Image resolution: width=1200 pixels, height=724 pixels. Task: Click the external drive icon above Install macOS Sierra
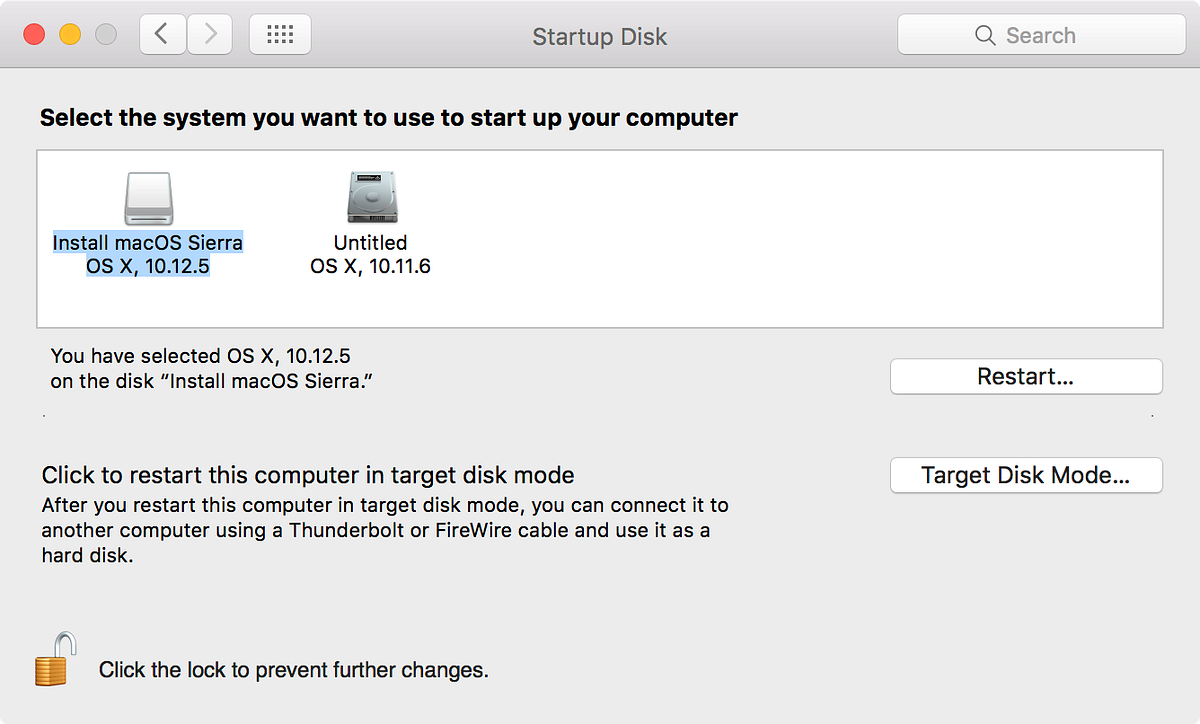coord(148,197)
